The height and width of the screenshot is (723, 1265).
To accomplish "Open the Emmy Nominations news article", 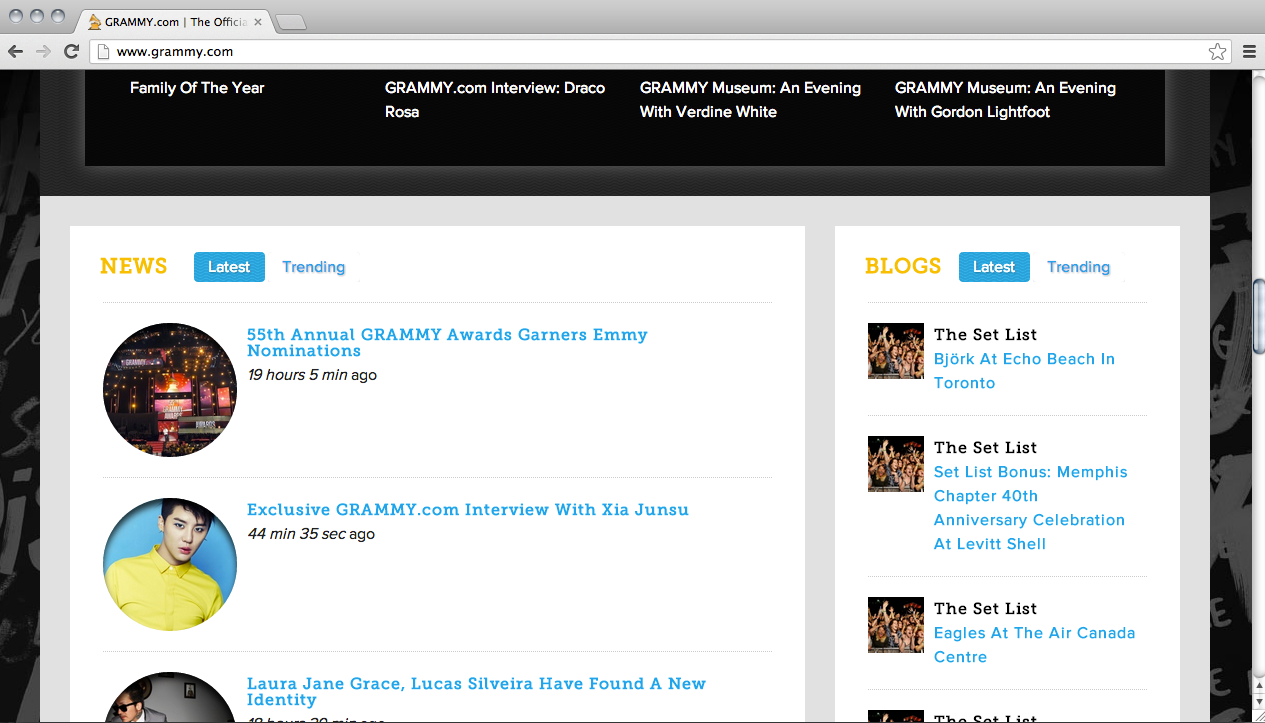I will click(448, 342).
